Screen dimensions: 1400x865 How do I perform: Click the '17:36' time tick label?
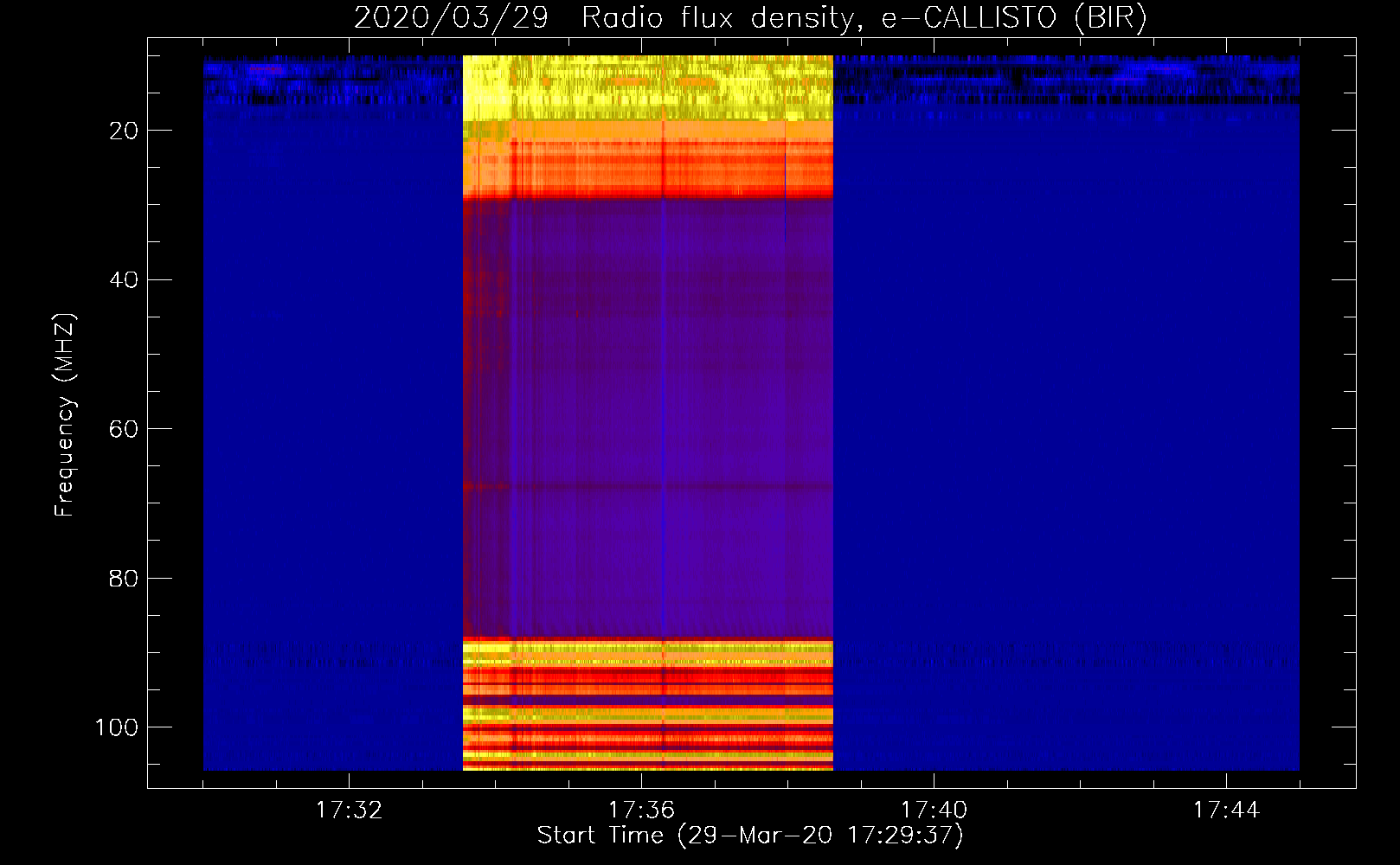pos(641,810)
